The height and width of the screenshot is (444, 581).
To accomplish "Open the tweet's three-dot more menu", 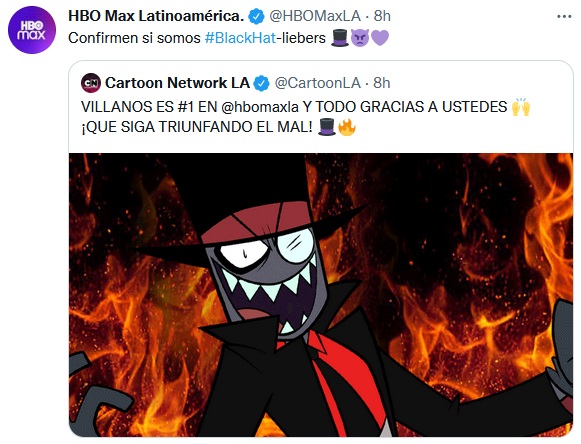I will (x=564, y=17).
